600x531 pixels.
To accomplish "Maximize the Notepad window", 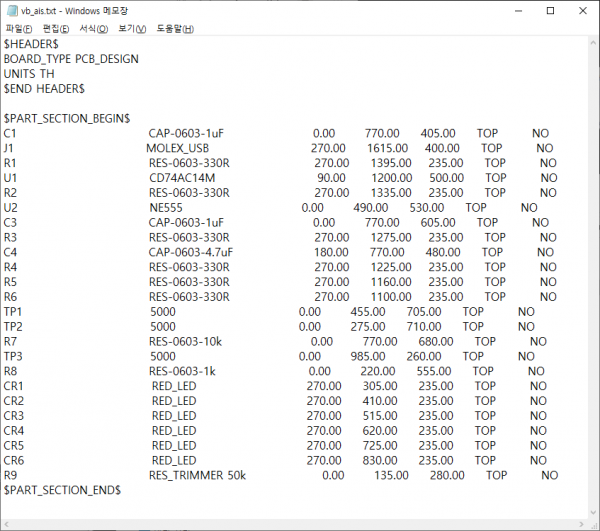I will 548,10.
